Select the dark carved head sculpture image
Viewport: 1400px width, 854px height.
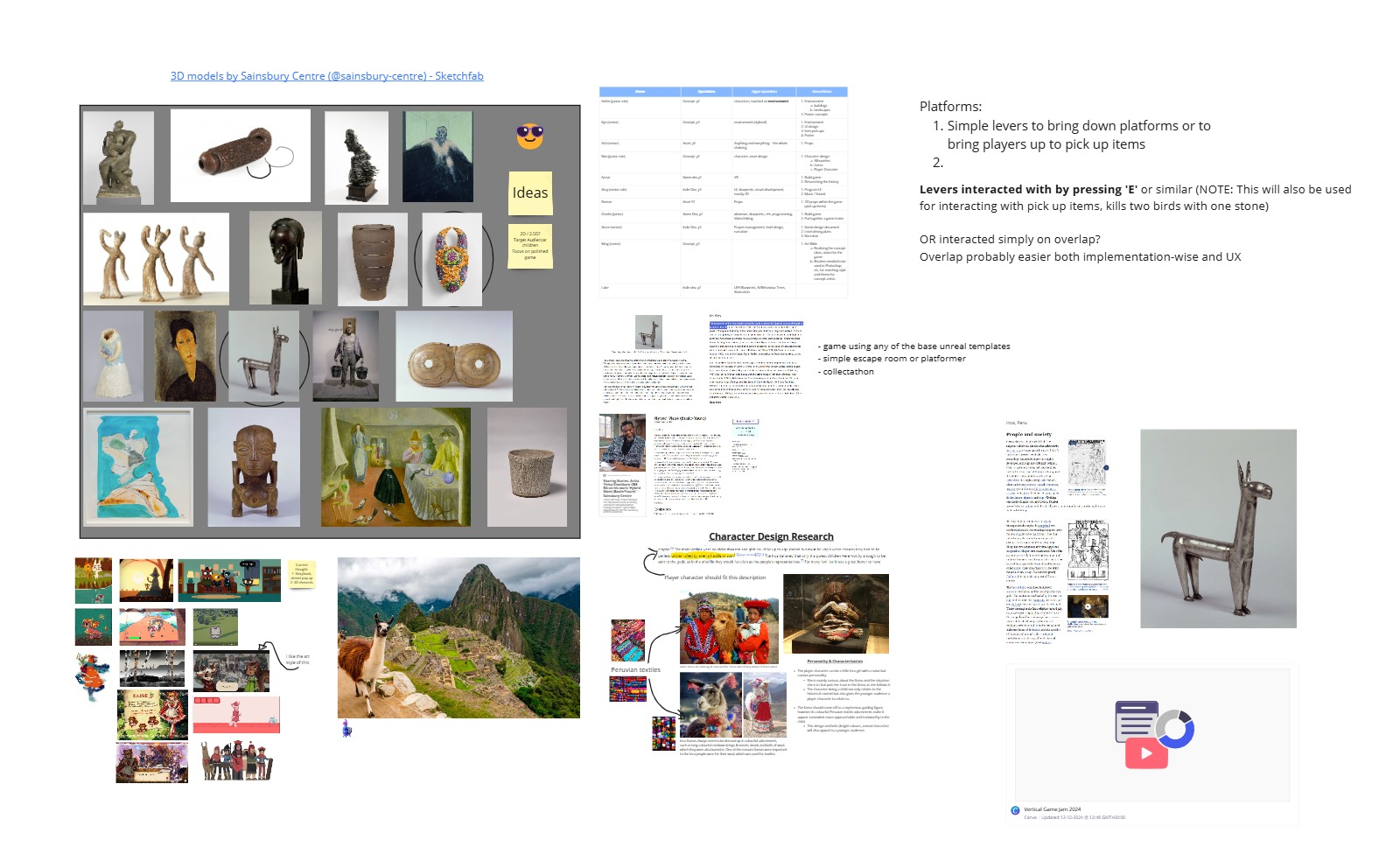[x=285, y=257]
